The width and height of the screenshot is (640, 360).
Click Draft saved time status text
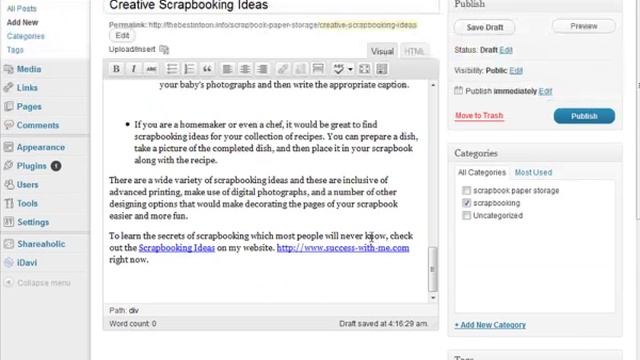383,324
